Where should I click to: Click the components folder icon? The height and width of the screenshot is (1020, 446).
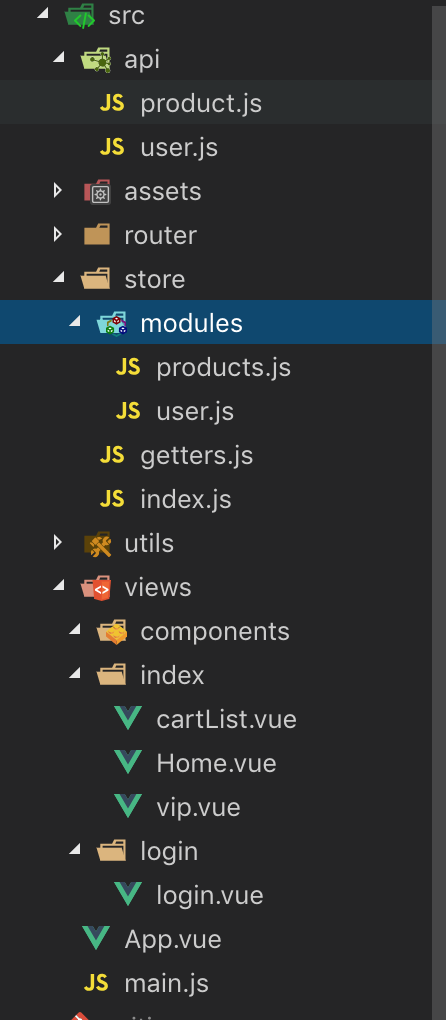pyautogui.click(x=112, y=632)
